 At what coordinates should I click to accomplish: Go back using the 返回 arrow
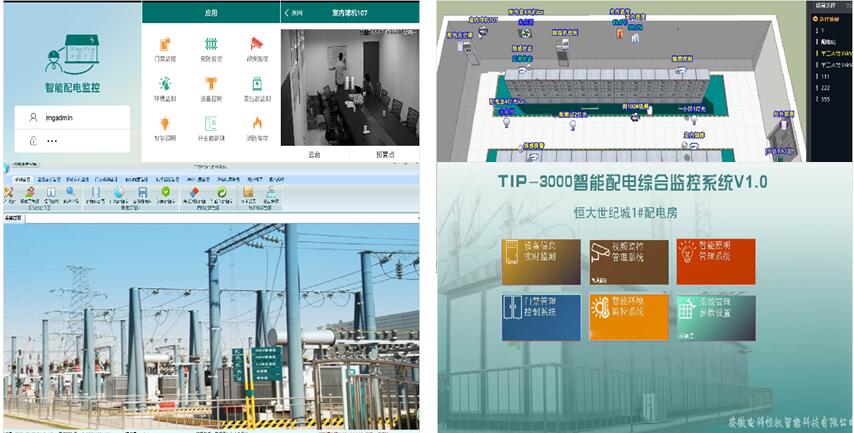pos(291,13)
